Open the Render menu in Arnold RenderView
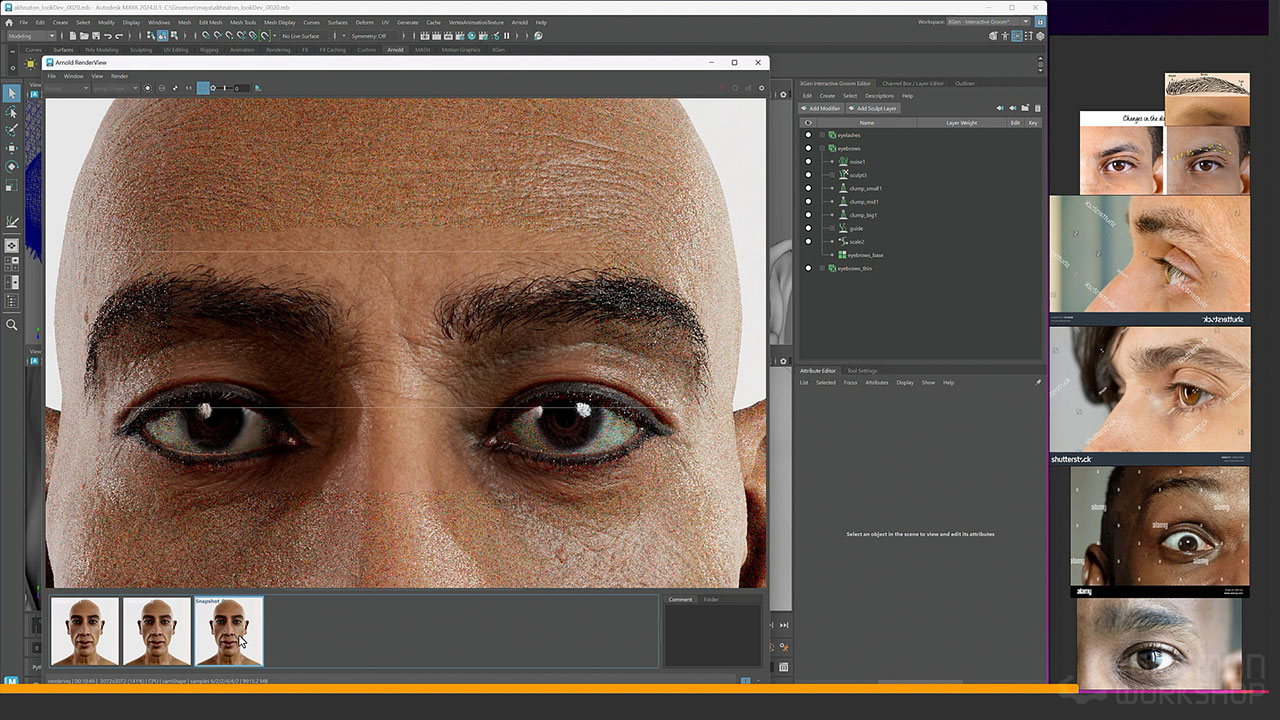 (x=119, y=76)
